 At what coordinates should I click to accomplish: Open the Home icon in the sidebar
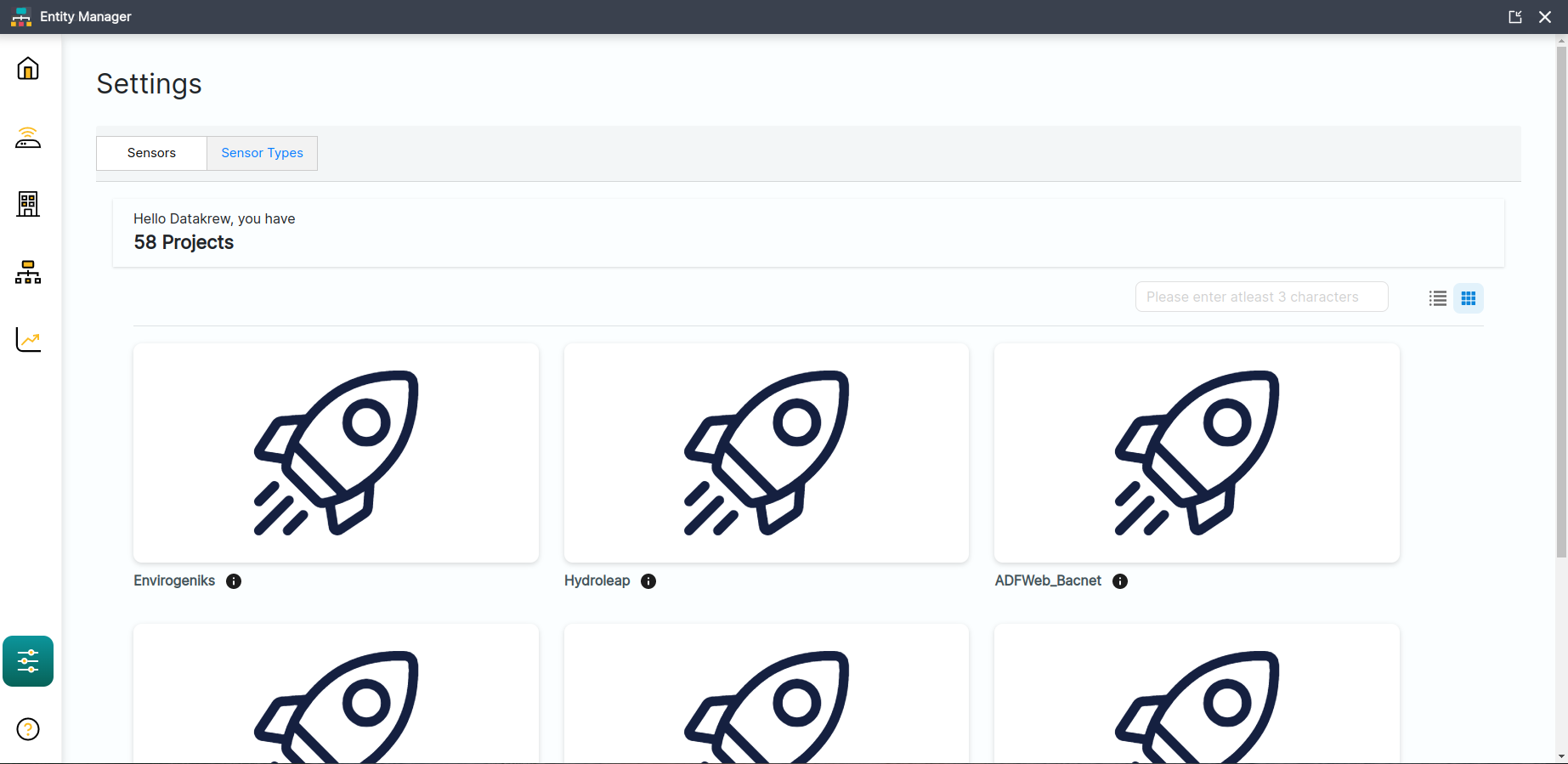(28, 68)
